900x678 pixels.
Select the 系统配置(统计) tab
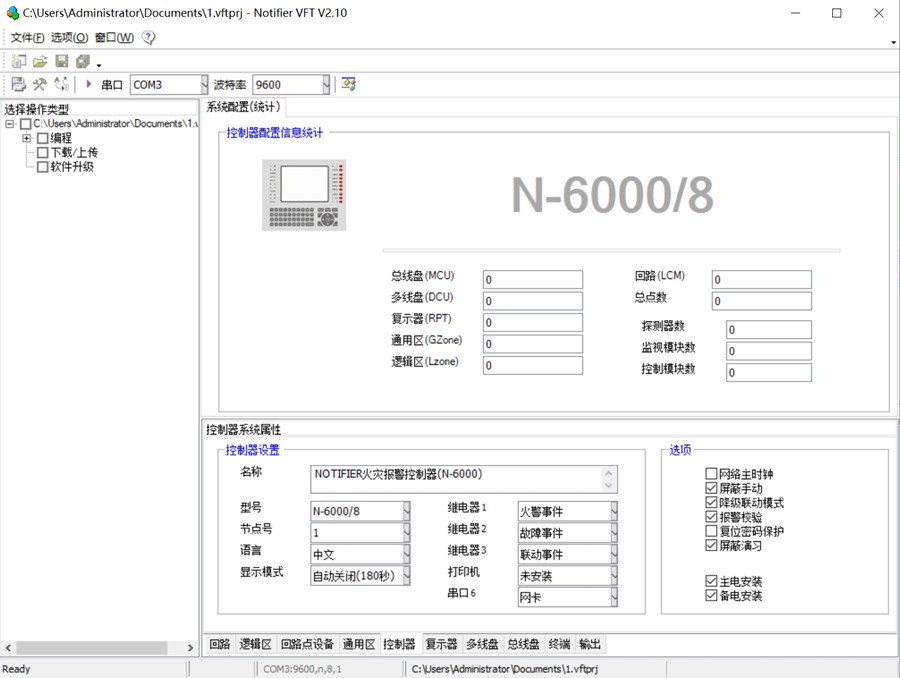coord(243,107)
